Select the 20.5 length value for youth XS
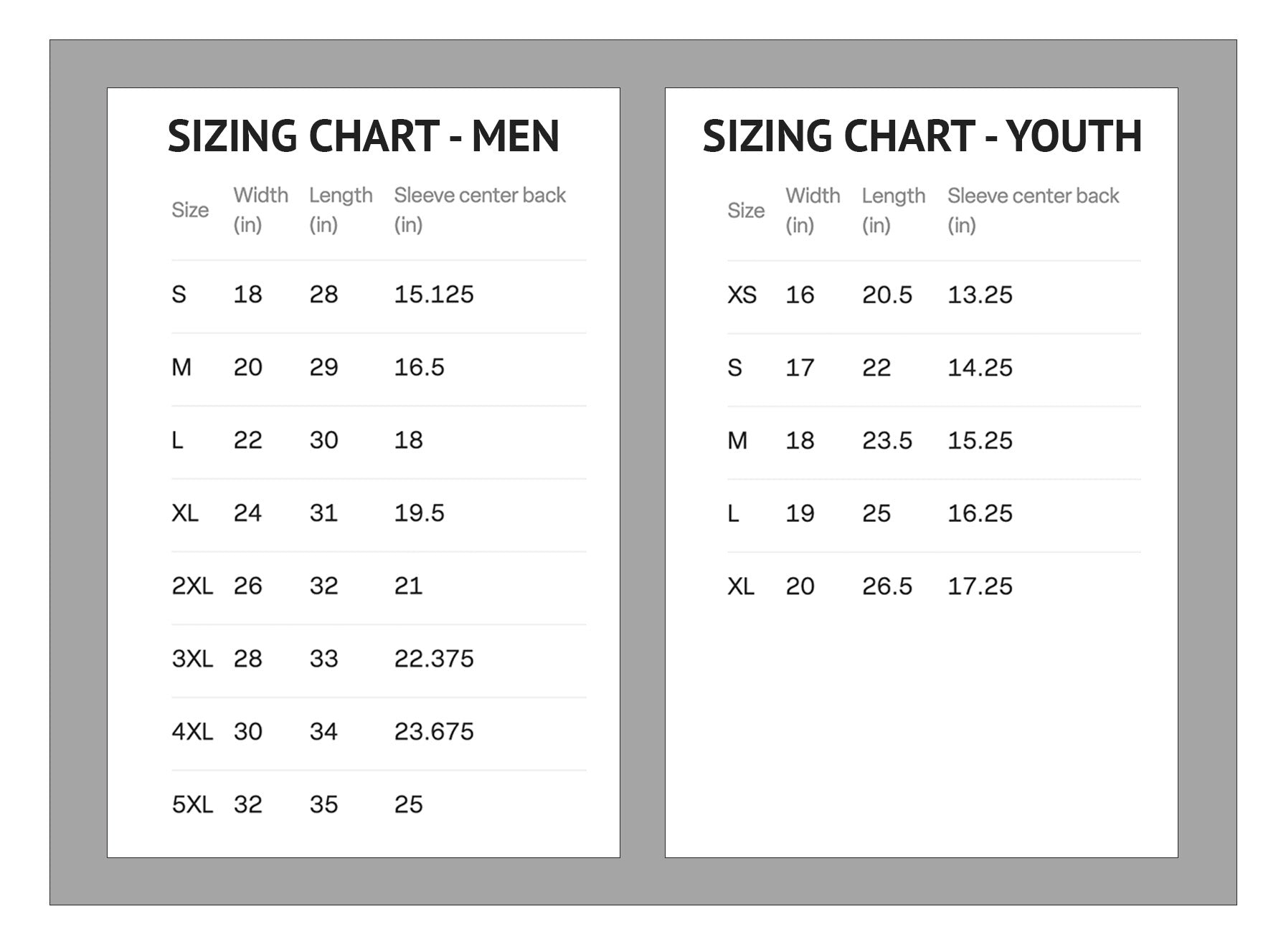Image resolution: width=1286 pixels, height=952 pixels. pos(887,295)
